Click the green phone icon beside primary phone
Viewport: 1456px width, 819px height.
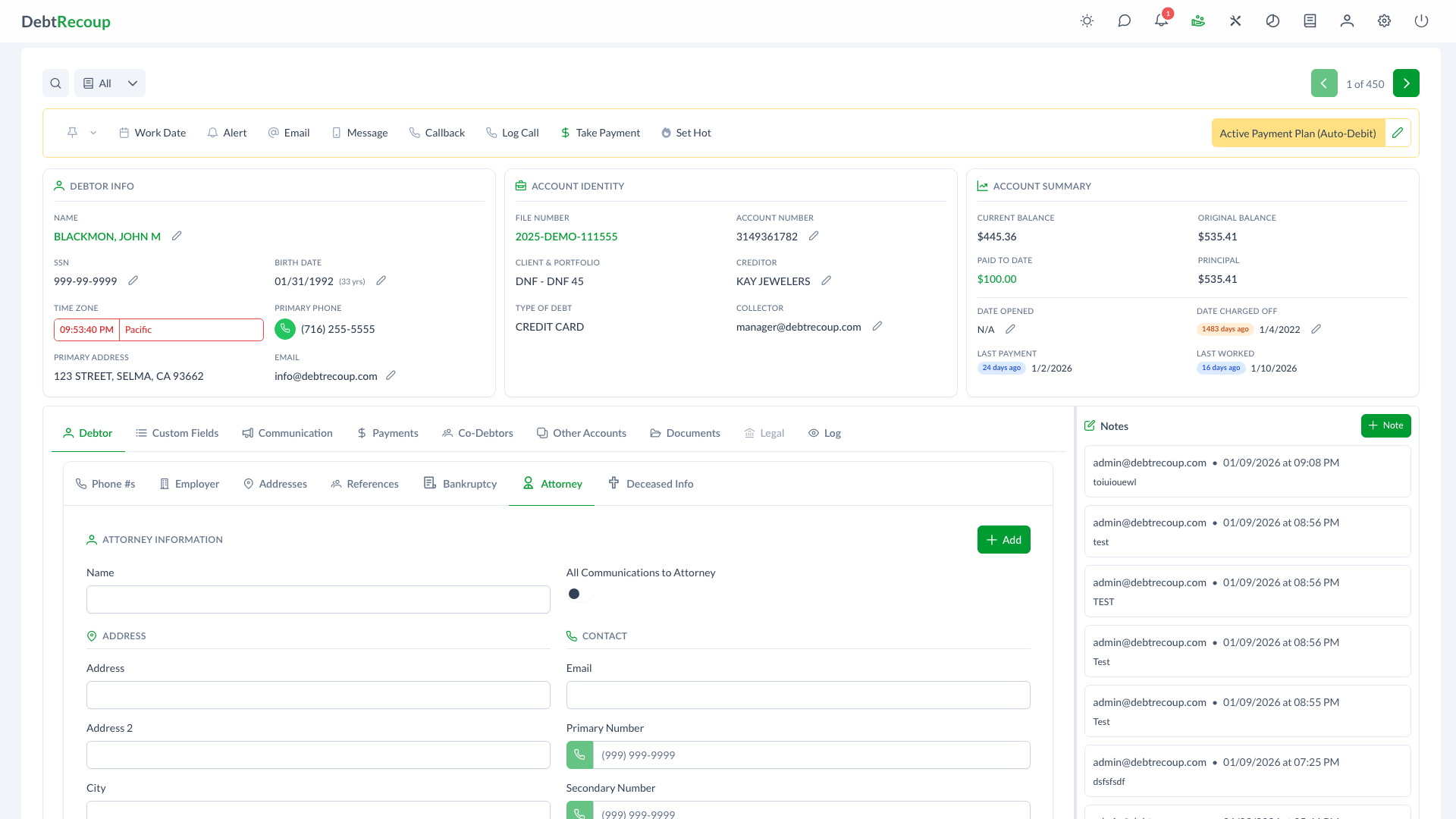click(284, 329)
